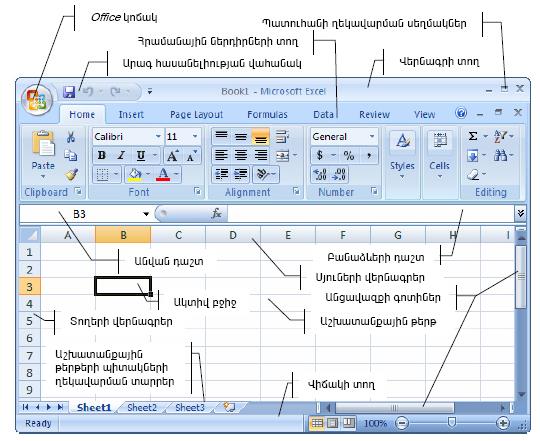Open the Office button menu
Image resolution: width=540 pixels, height=441 pixels.
[37, 99]
